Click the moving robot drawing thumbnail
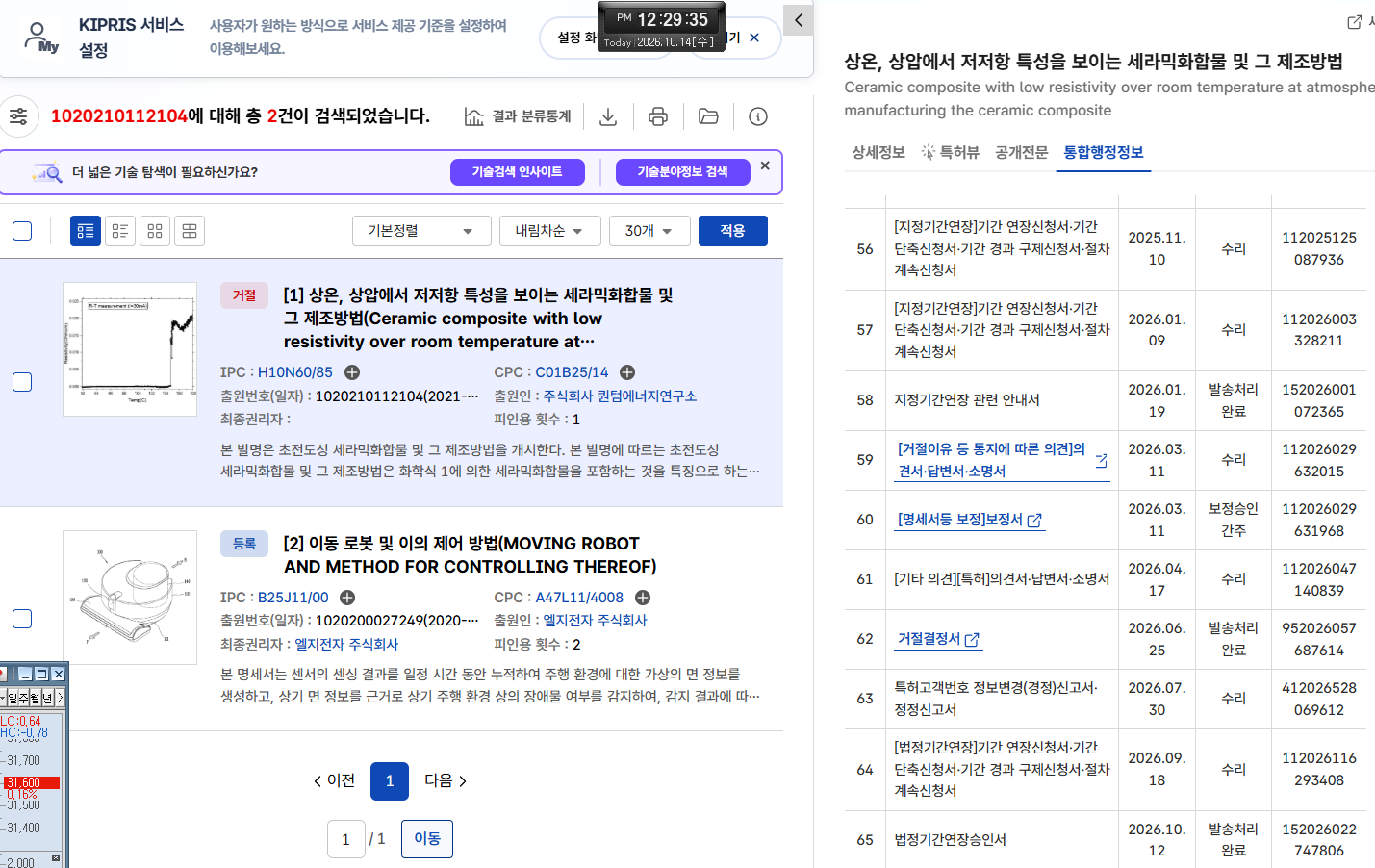 (x=130, y=598)
